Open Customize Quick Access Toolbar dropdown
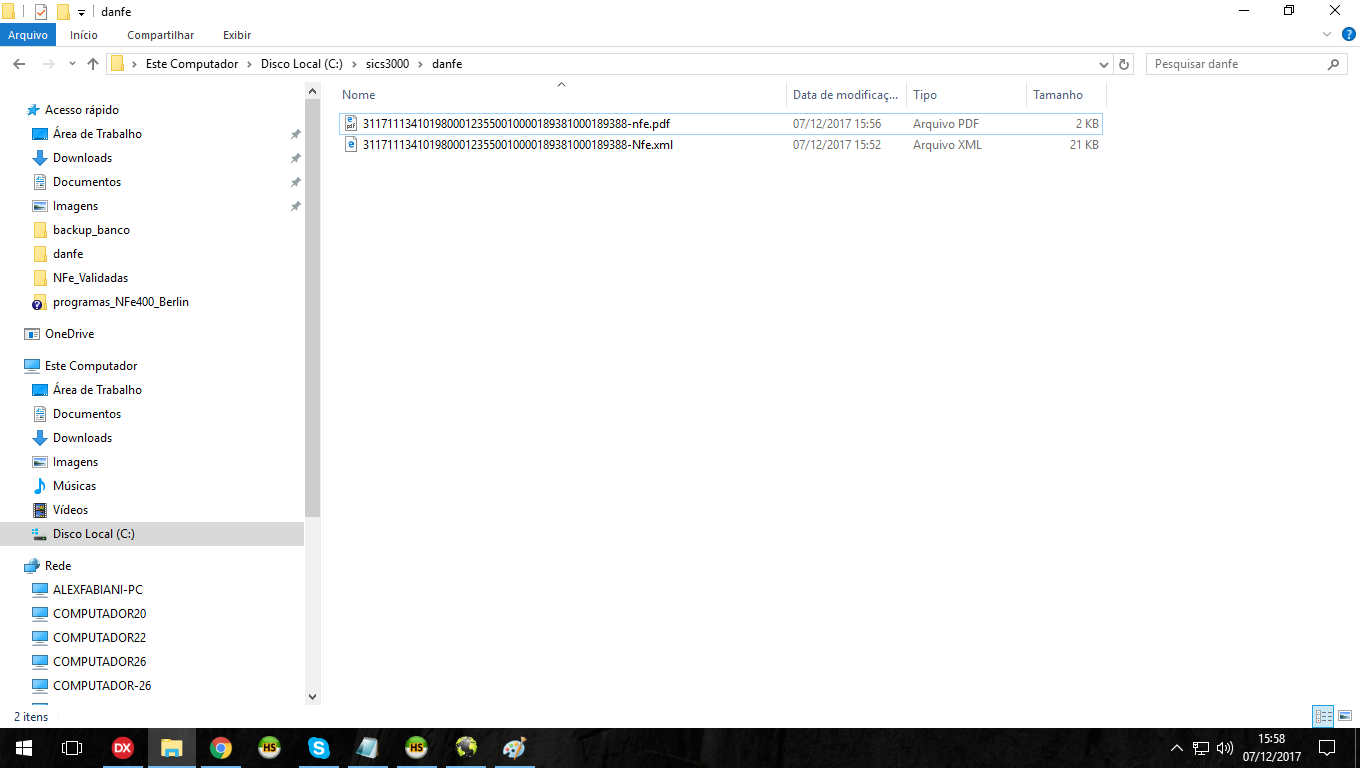The height and width of the screenshot is (768, 1360). click(x=81, y=12)
